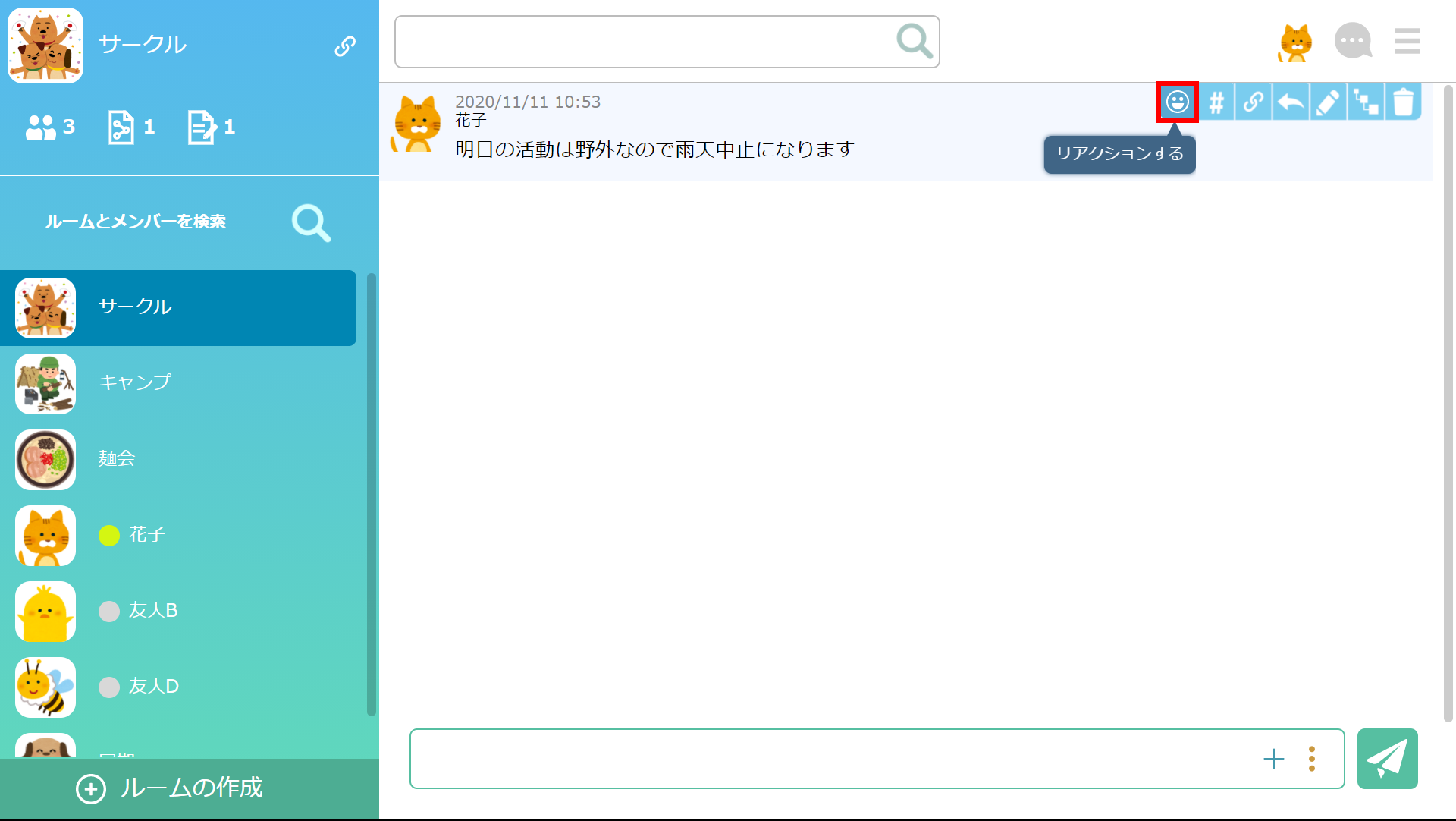Click the gray speech bubble icon

[1353, 41]
